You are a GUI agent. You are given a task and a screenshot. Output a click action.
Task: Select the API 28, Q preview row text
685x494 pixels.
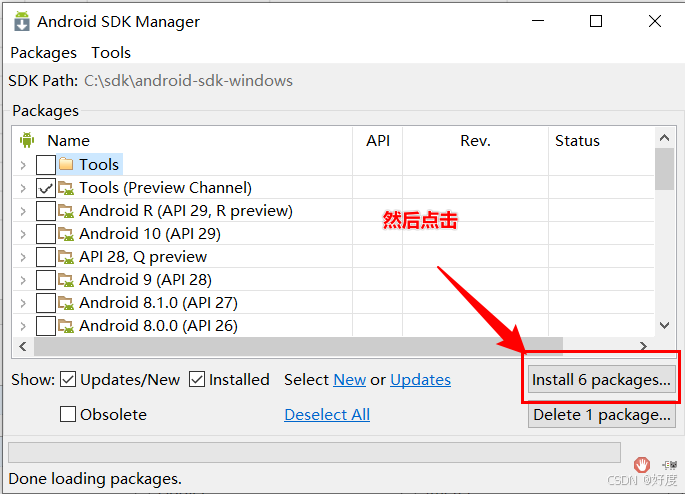(143, 257)
